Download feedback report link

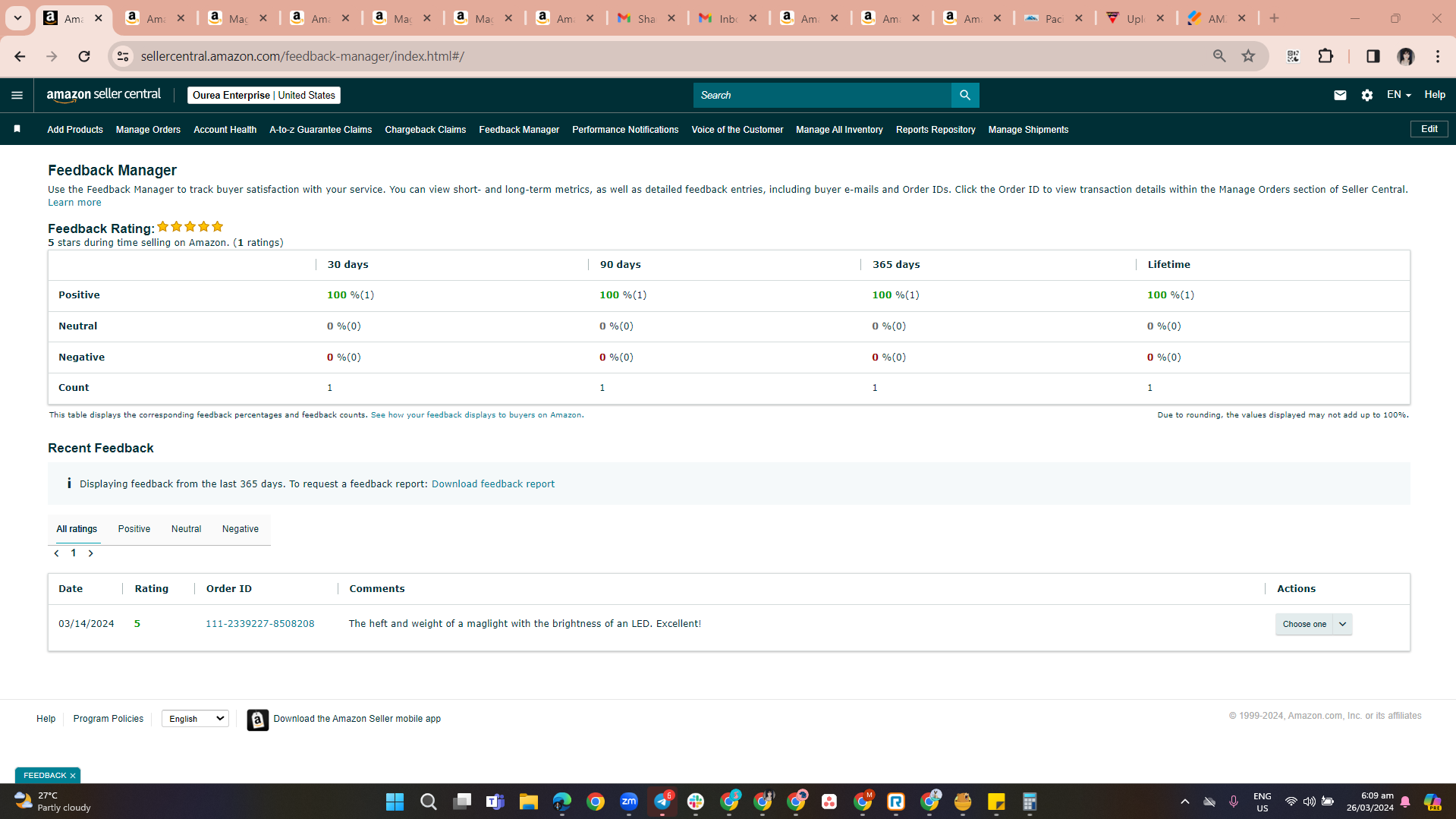493,484
